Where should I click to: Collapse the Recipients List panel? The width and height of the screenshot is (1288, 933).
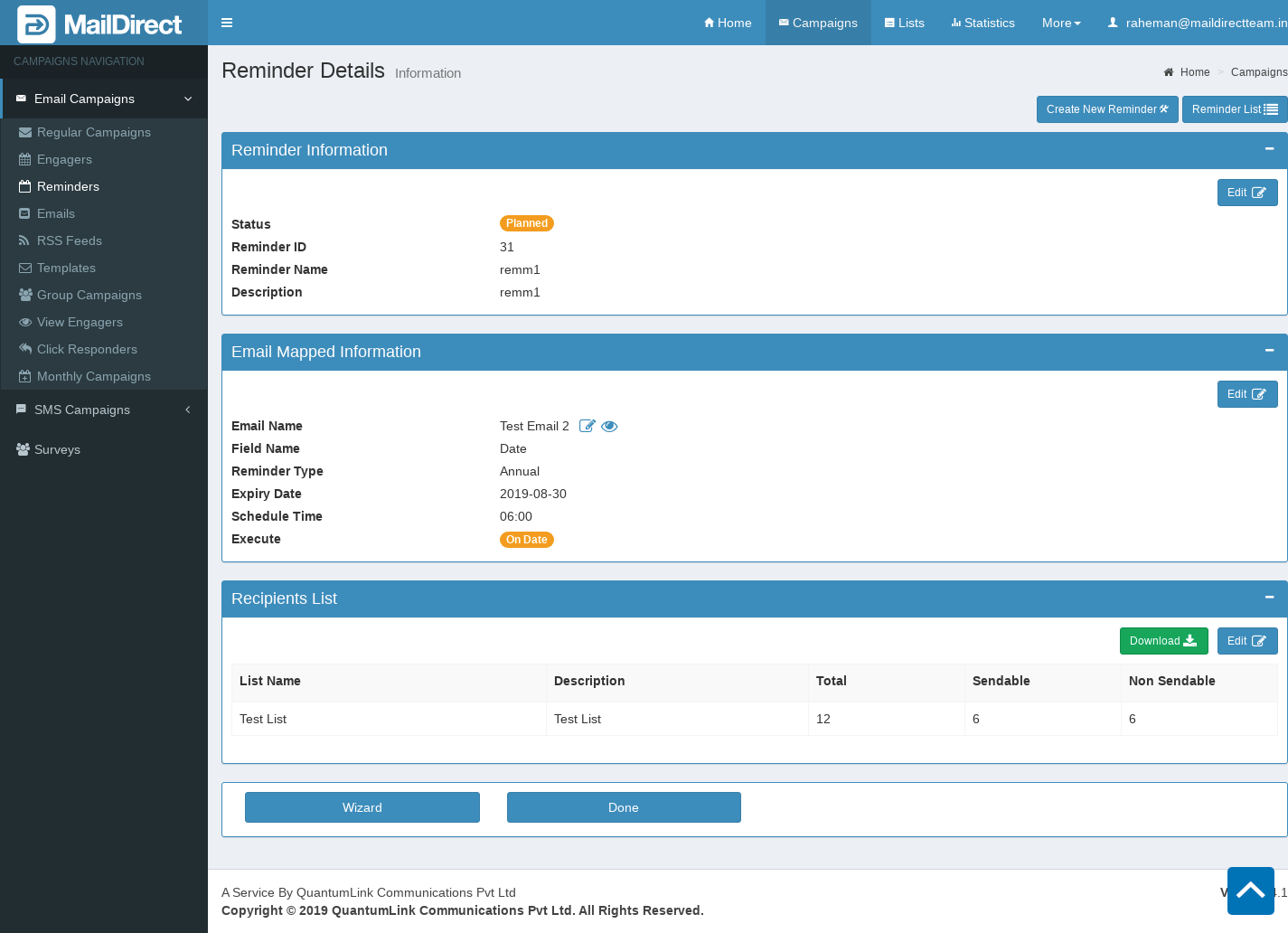pyautogui.click(x=1269, y=598)
